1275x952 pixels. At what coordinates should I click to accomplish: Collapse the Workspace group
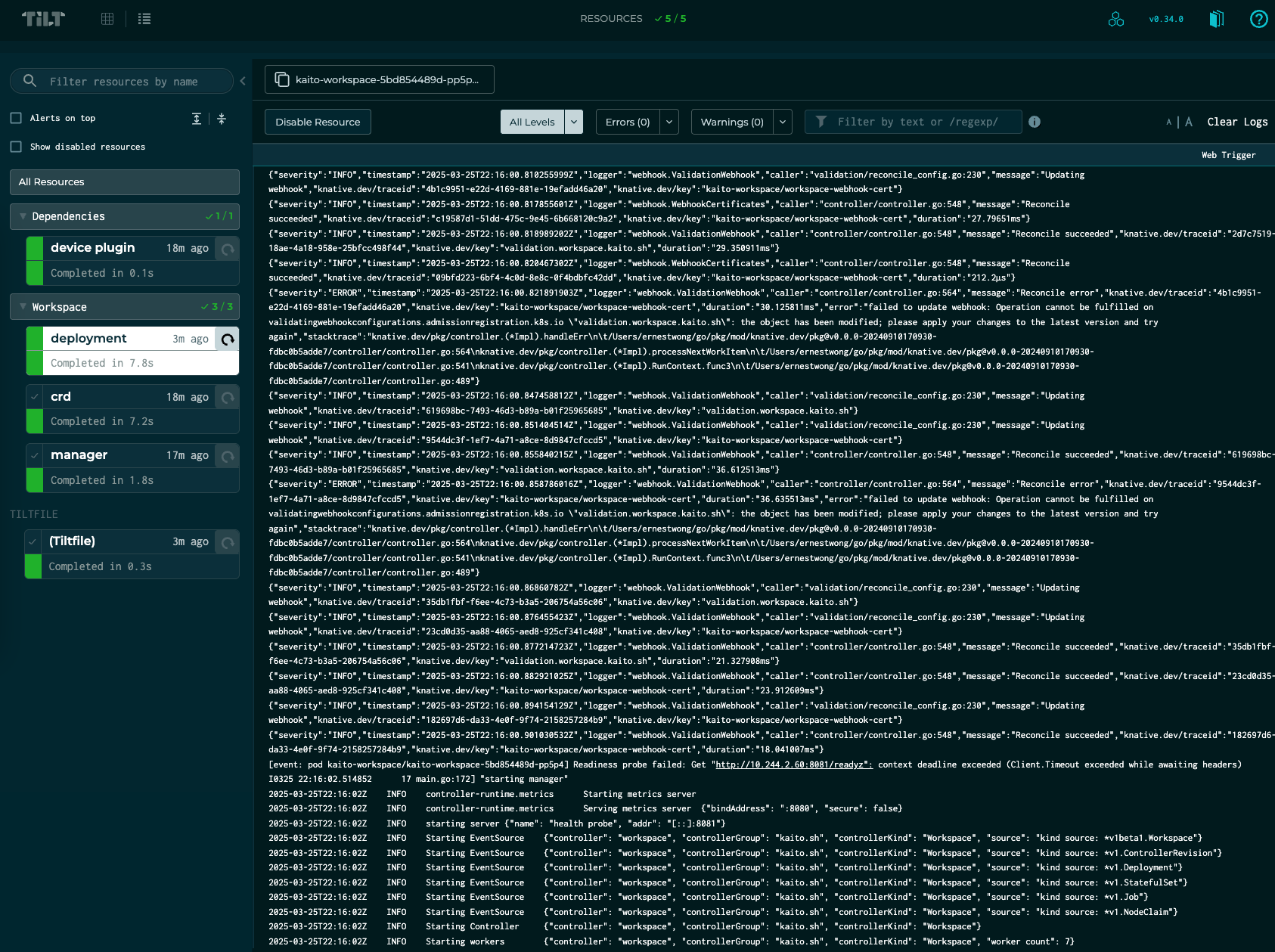(125, 307)
